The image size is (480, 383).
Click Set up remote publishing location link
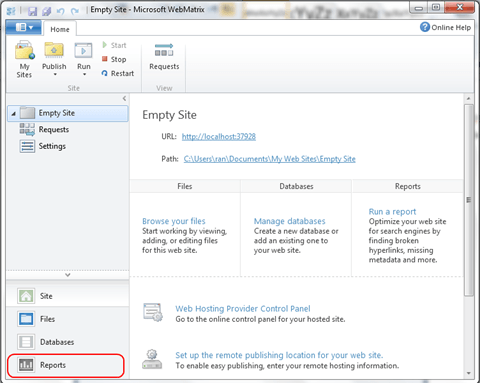coord(279,355)
